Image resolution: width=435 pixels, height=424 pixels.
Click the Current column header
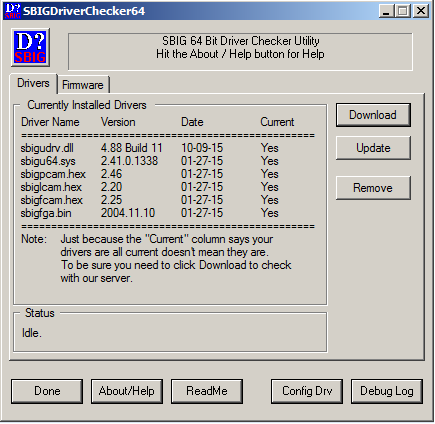[x=277, y=122]
